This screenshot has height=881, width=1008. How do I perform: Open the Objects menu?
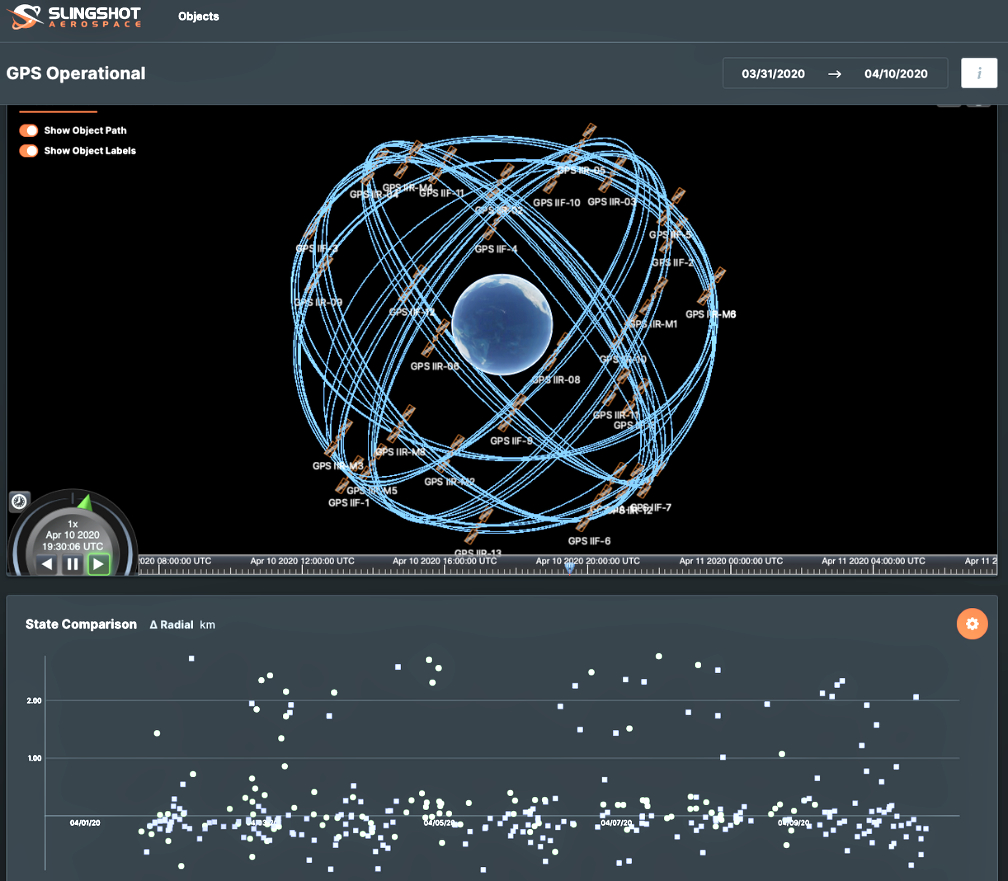[198, 17]
